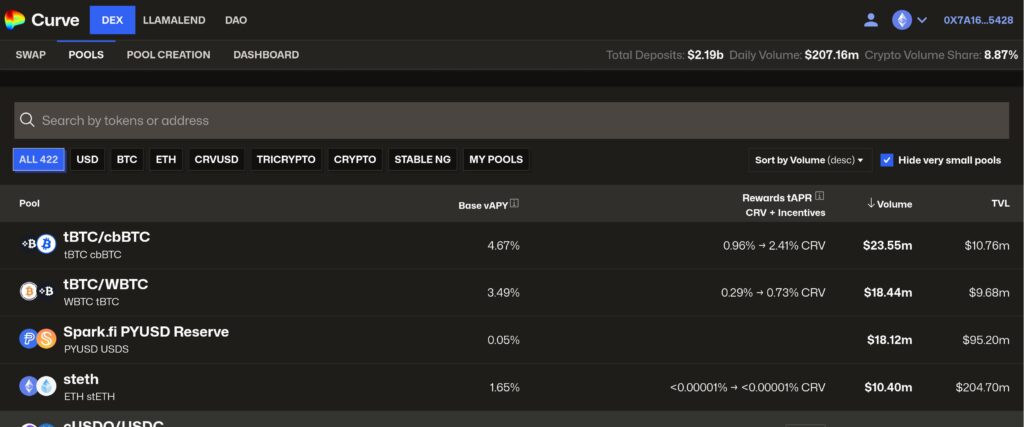The image size is (1024, 427).
Task: Toggle the Hide very small pools checkbox
Action: pyautogui.click(x=887, y=160)
